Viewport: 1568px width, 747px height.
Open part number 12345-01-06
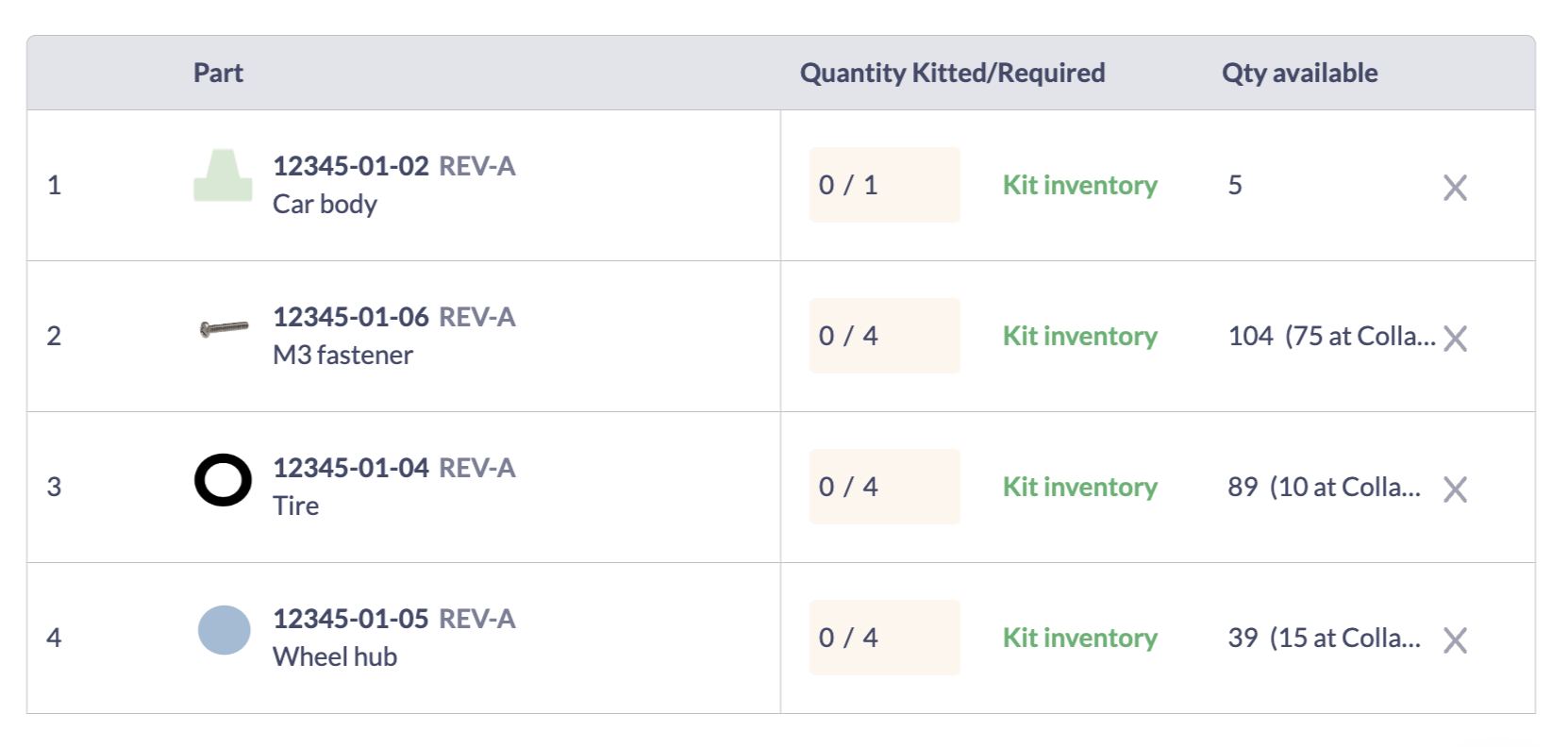(351, 318)
